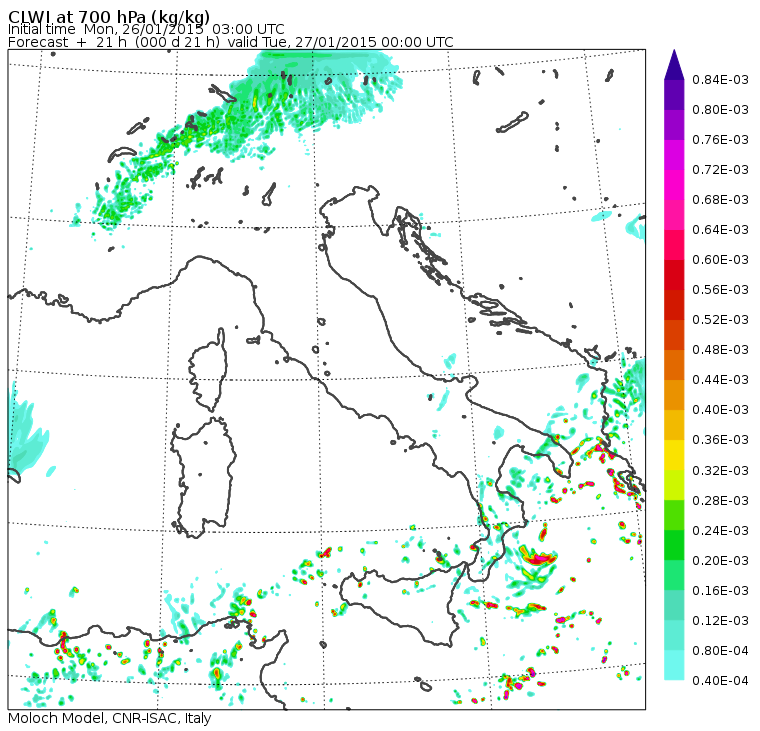Click the 0.32E-03 colorbar label
The height and width of the screenshot is (731, 760).
(x=720, y=471)
